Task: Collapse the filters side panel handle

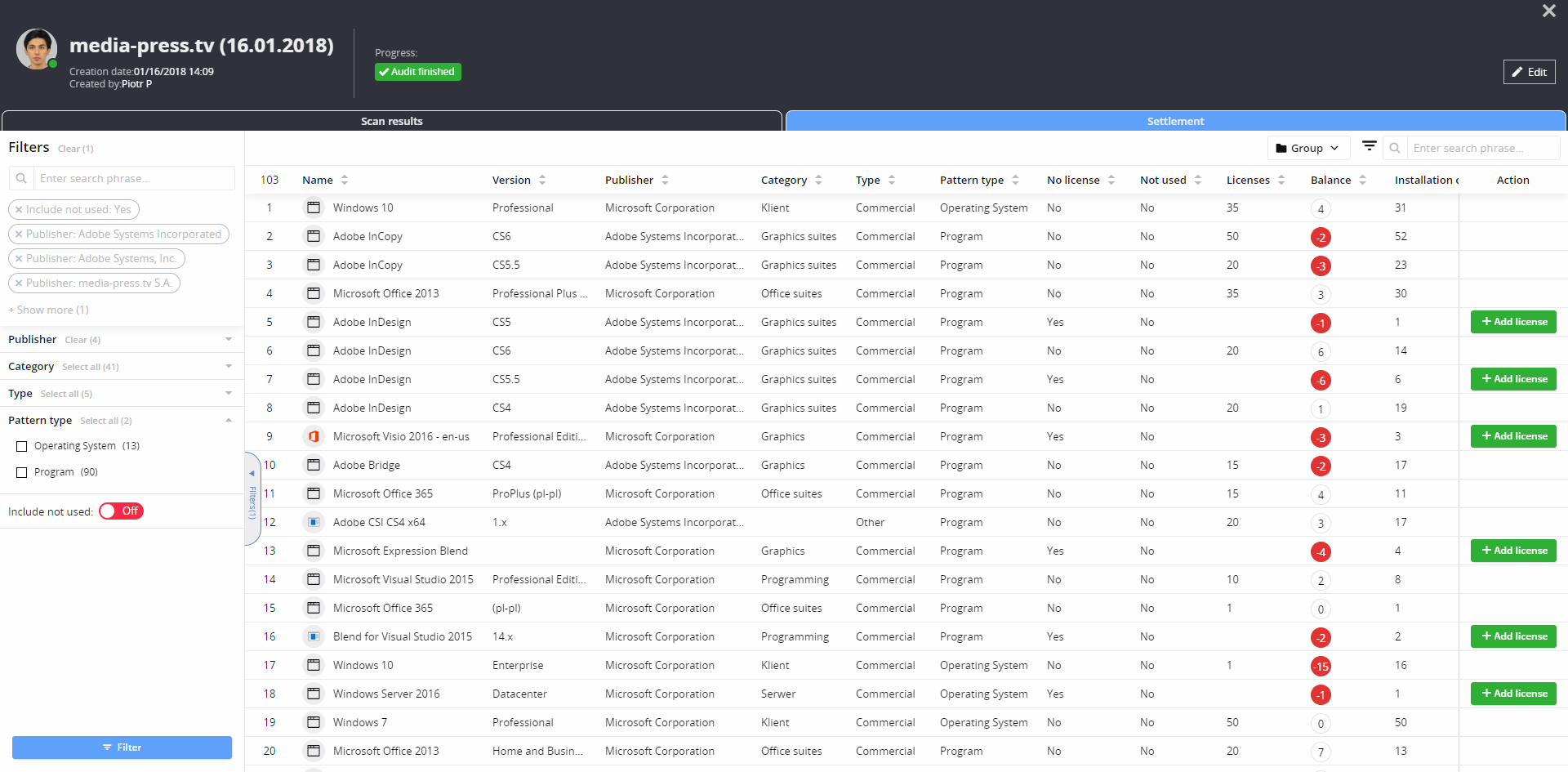Action: point(252,498)
